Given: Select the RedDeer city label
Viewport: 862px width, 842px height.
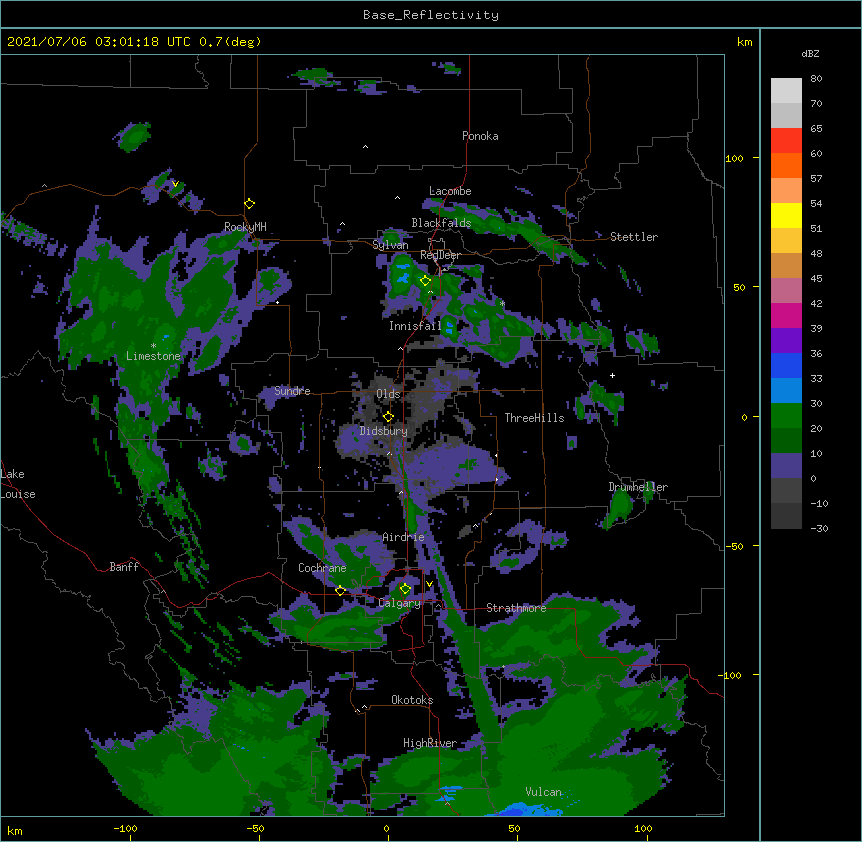Looking at the screenshot, I should (440, 255).
